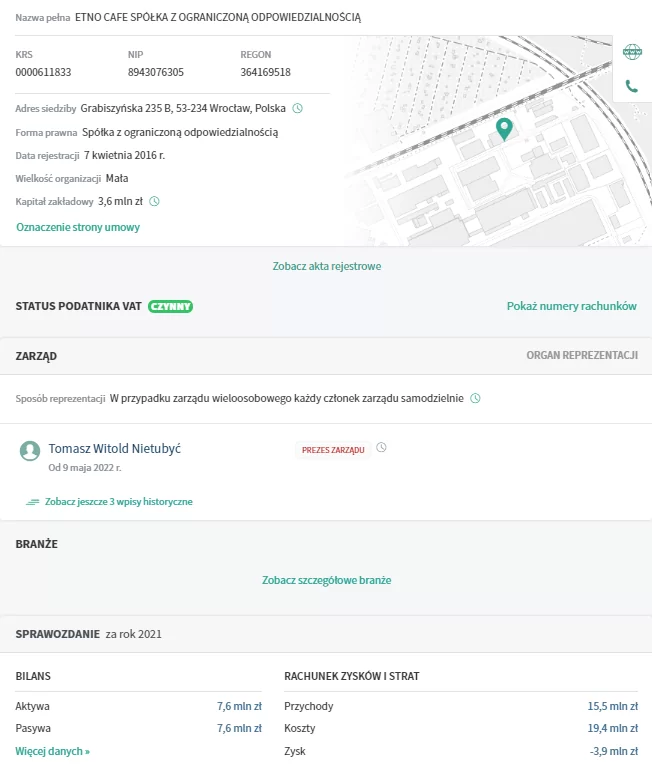Open Tomasz Witold Nietubyć profile link
This screenshot has width=652, height=769.
tap(114, 449)
